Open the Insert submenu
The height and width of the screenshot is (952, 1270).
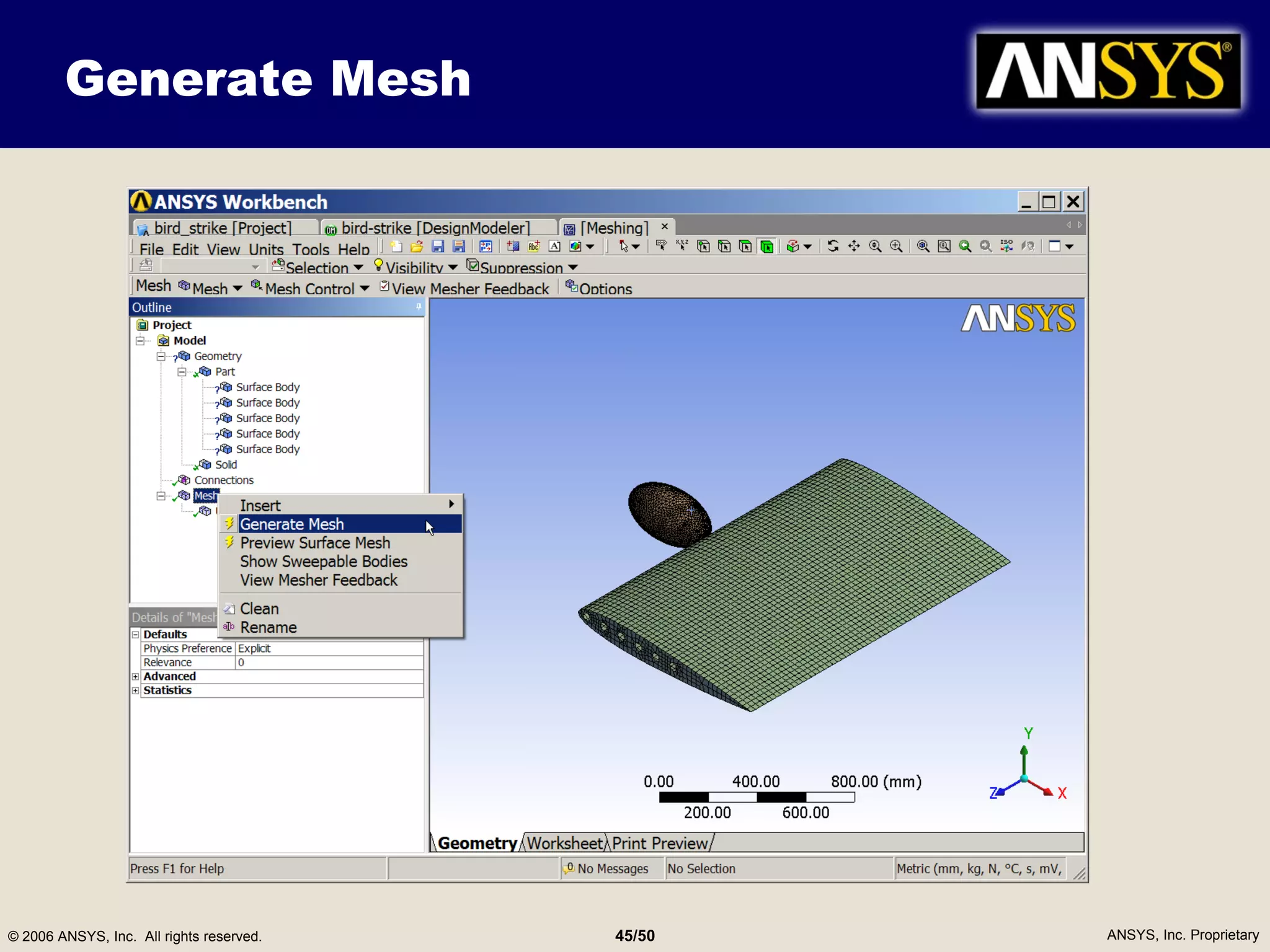(x=341, y=506)
